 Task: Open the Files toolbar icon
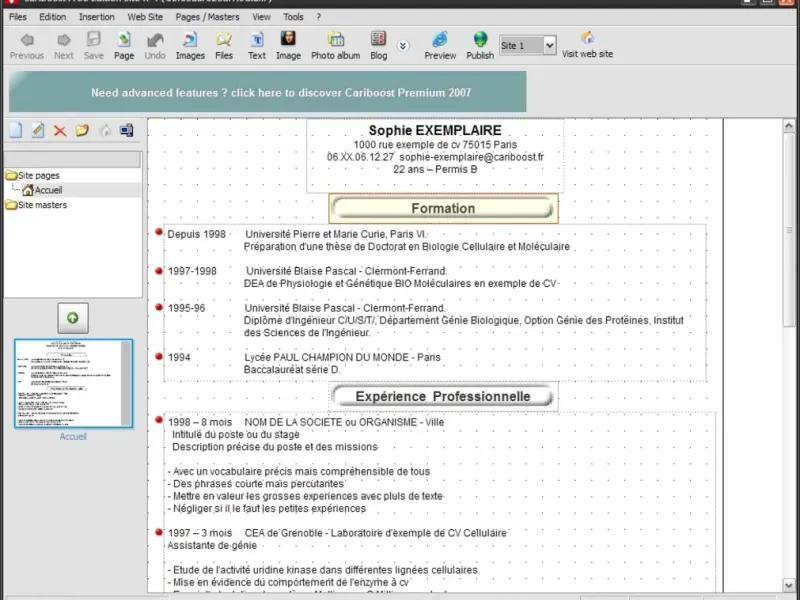[x=224, y=44]
